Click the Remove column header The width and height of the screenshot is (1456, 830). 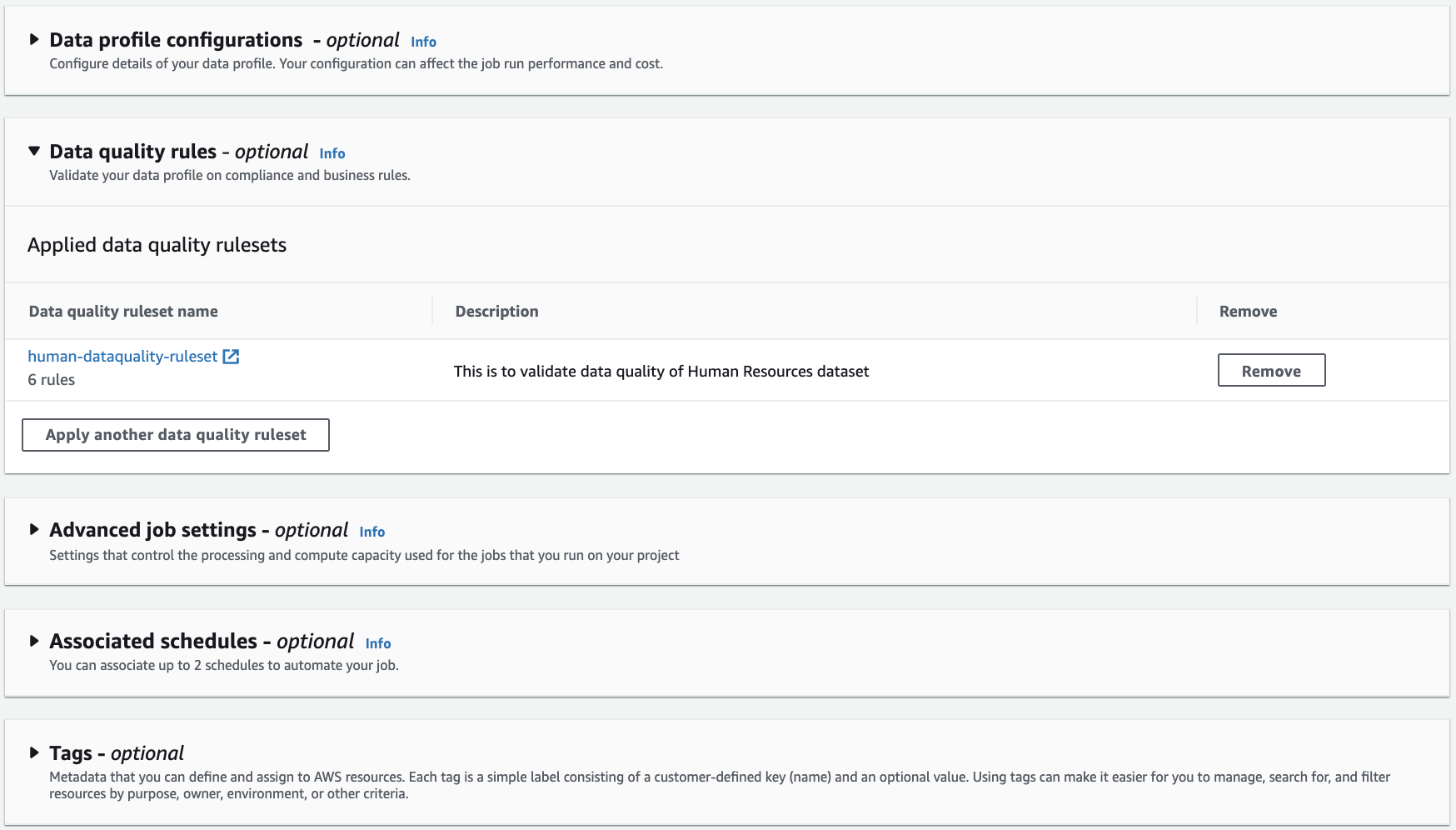tap(1248, 312)
